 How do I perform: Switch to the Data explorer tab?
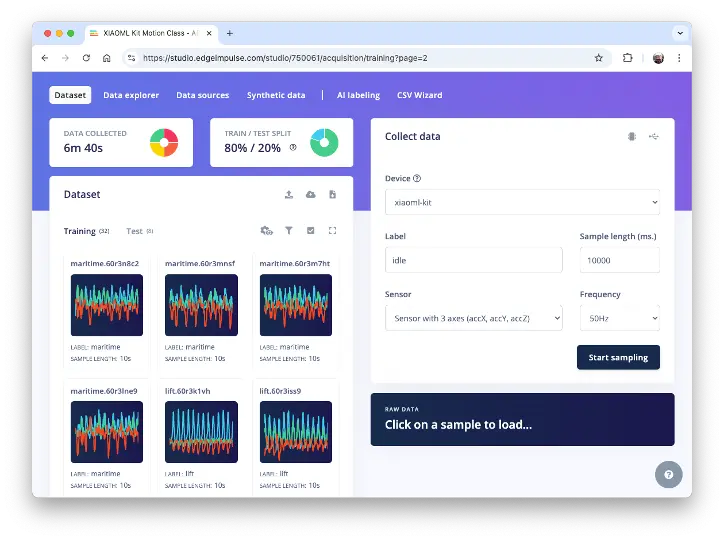point(131,95)
